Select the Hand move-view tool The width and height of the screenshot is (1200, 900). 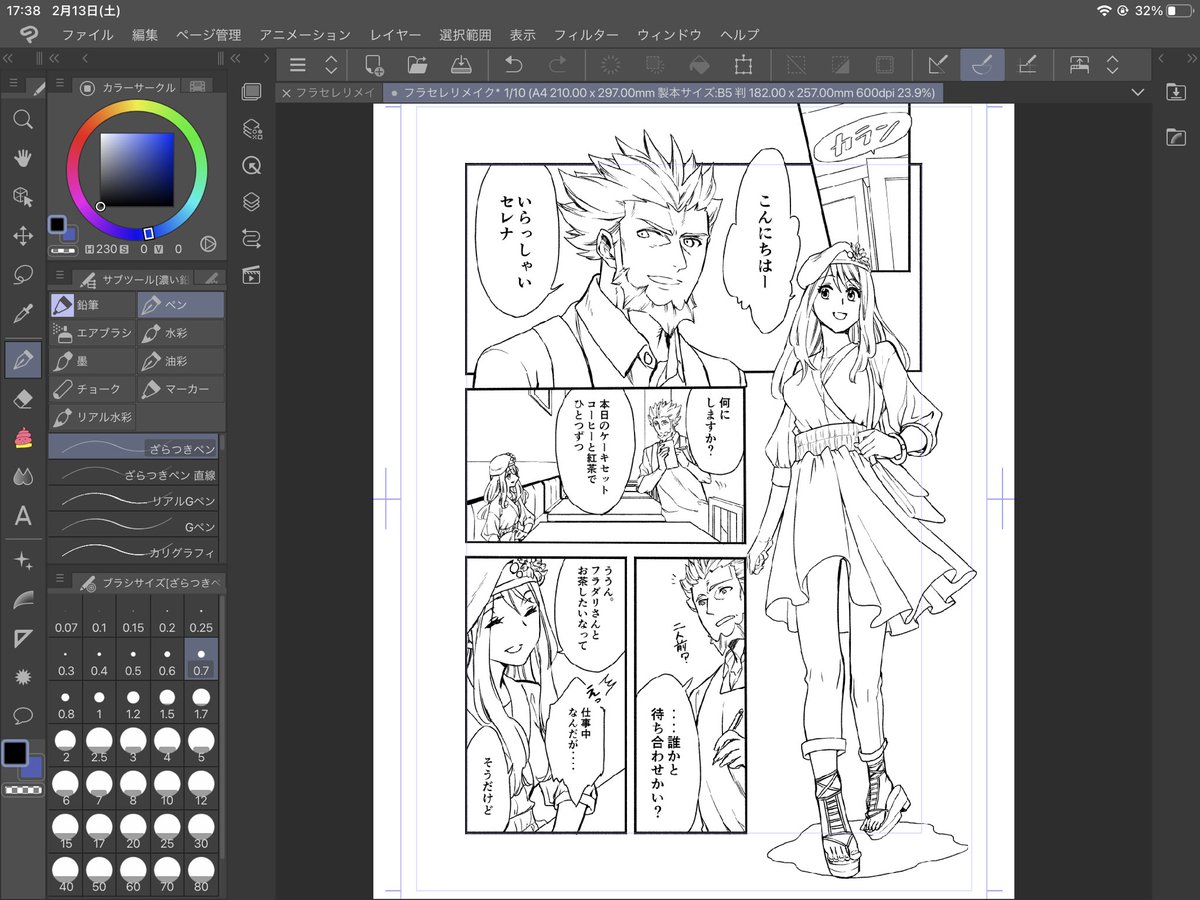pyautogui.click(x=22, y=158)
